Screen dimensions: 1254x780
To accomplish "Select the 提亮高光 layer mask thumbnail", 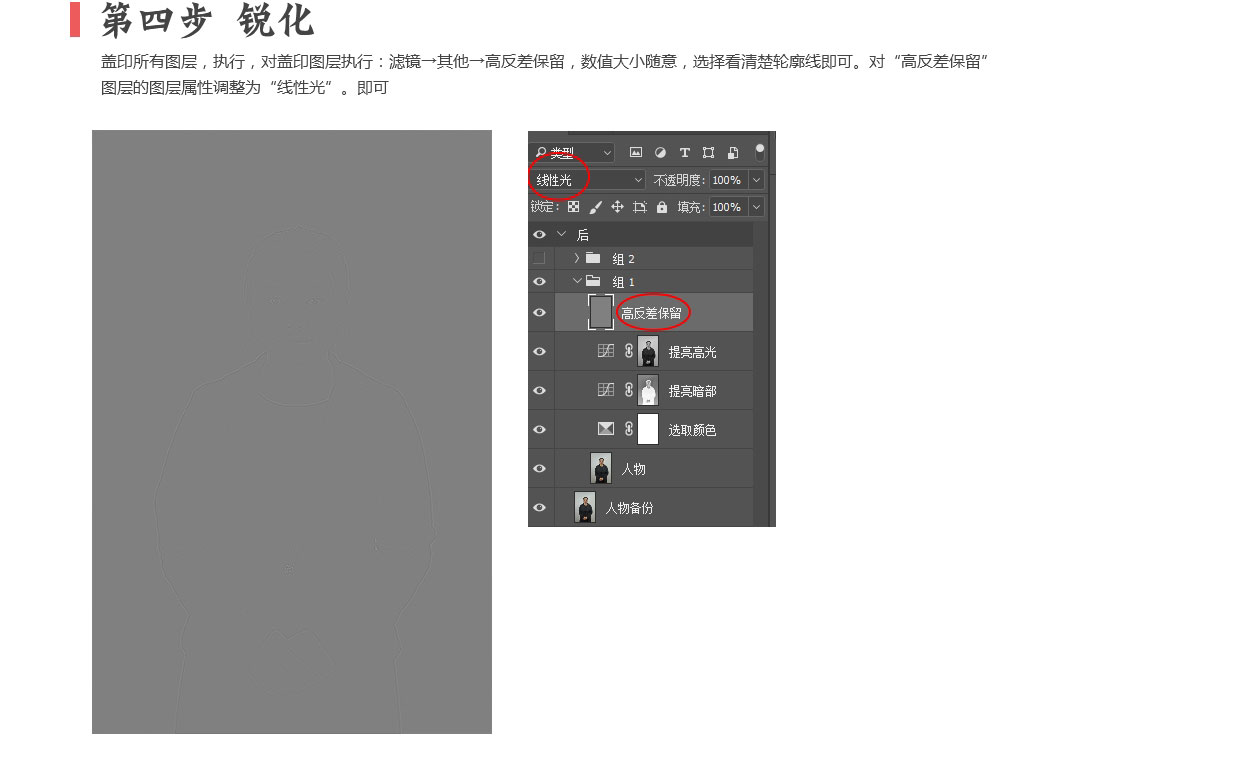I will click(x=648, y=352).
